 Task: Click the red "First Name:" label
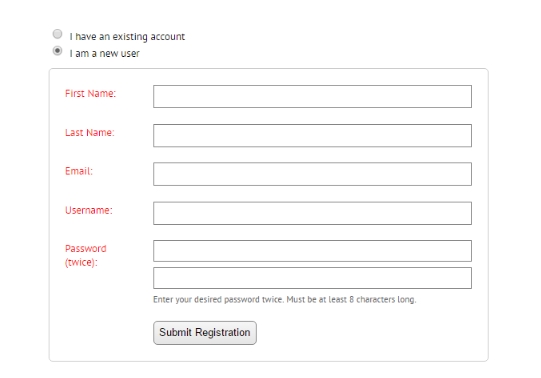click(90, 93)
